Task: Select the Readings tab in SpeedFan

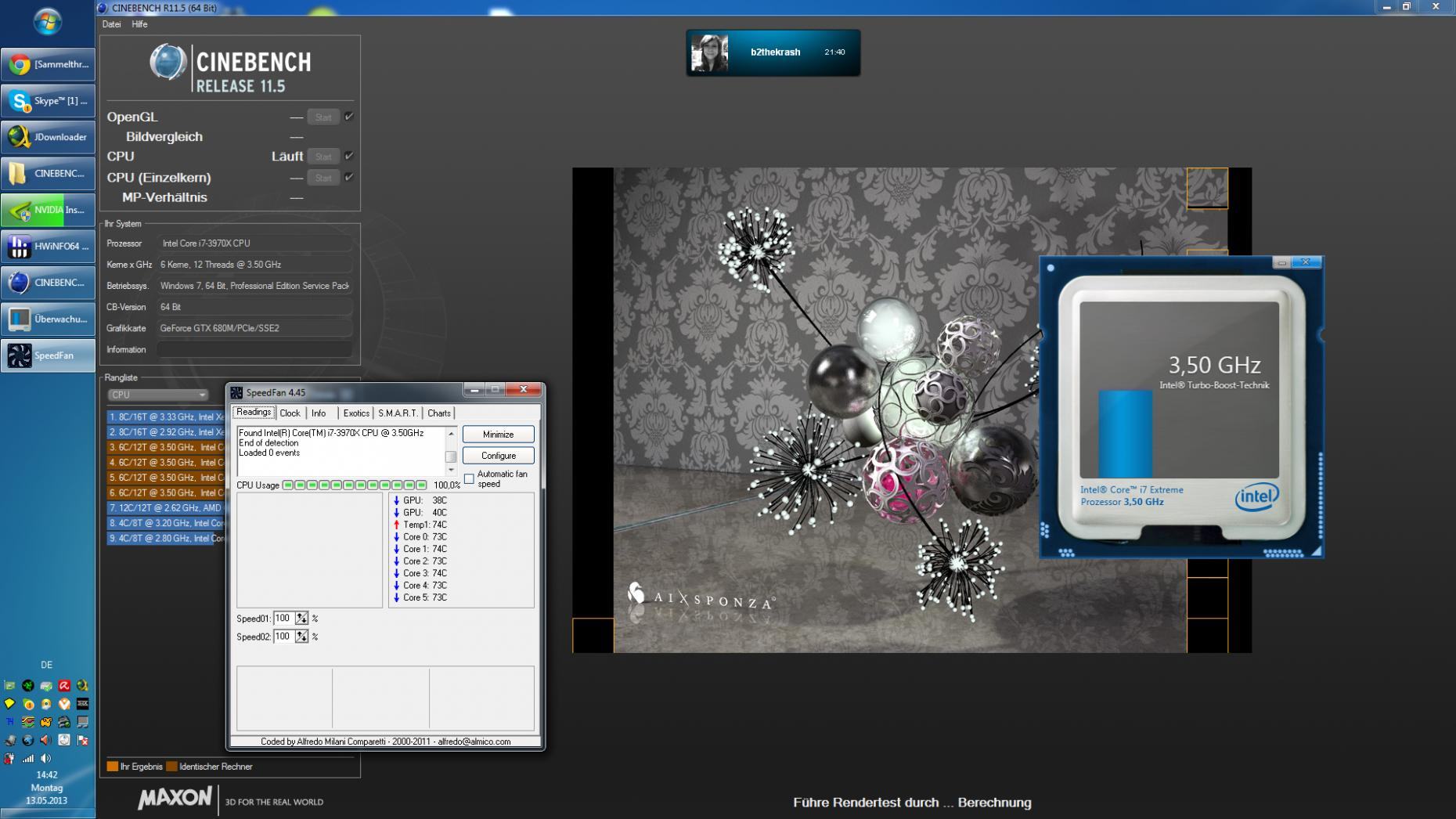Action: pyautogui.click(x=254, y=412)
